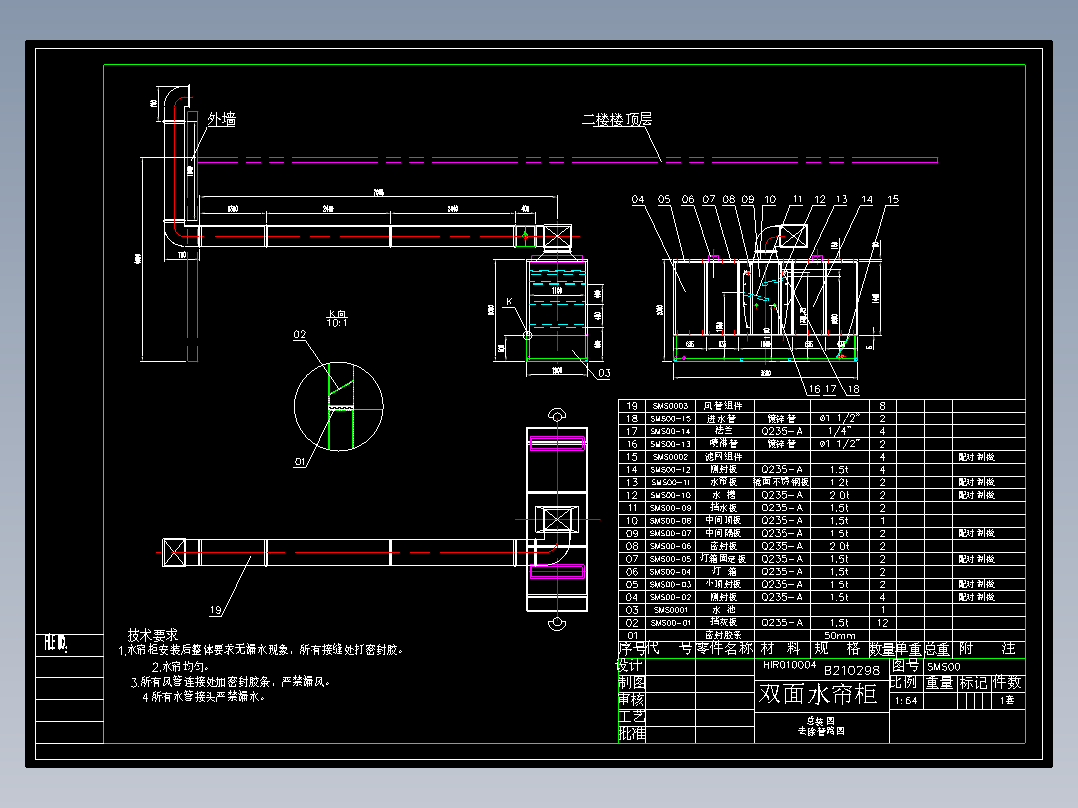Click the 制图 row label in title block
This screenshot has height=808, width=1078.
click(632, 682)
